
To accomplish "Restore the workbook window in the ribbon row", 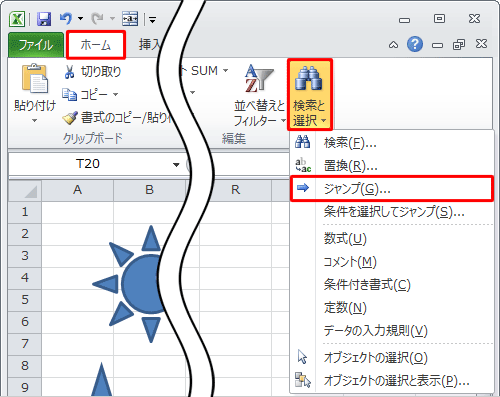I will pyautogui.click(x=459, y=44).
